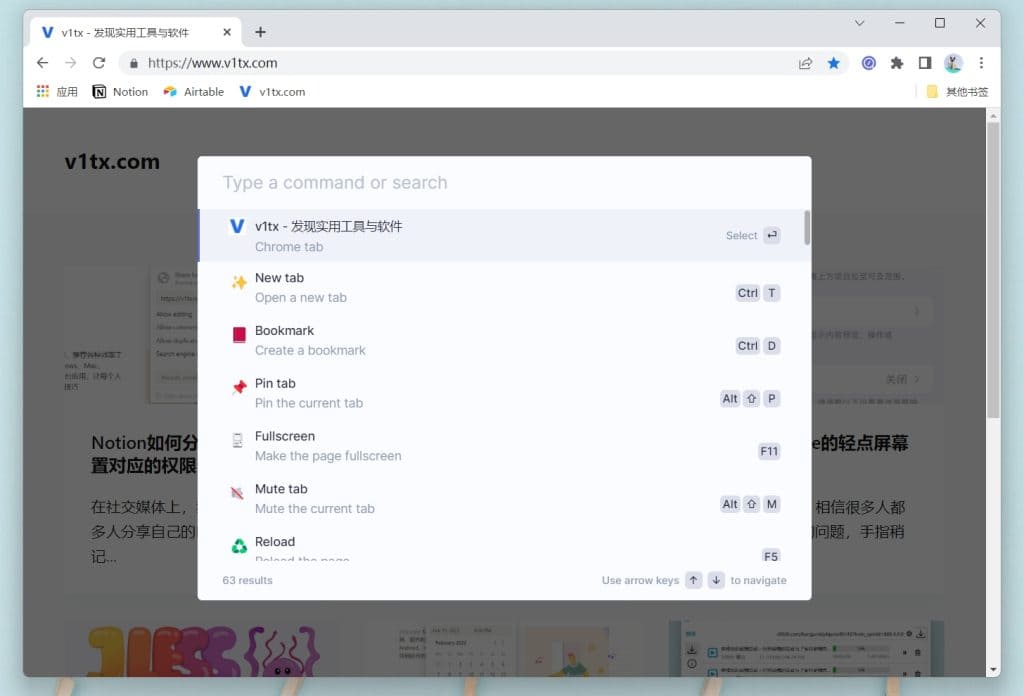Screen dimensions: 1024x696
Task: Click the Mute tab speaker icon
Action: [238, 492]
